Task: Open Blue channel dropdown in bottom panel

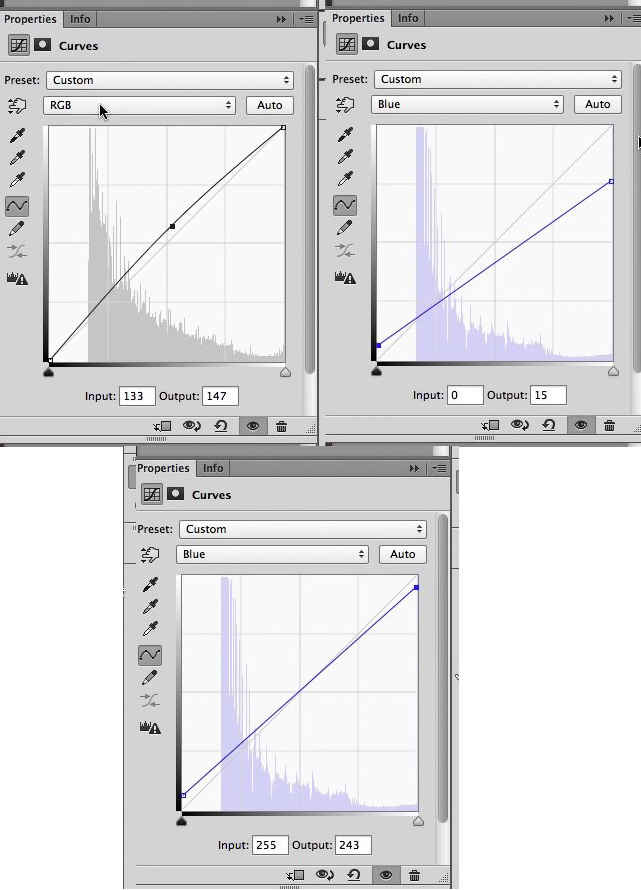Action: pyautogui.click(x=272, y=554)
